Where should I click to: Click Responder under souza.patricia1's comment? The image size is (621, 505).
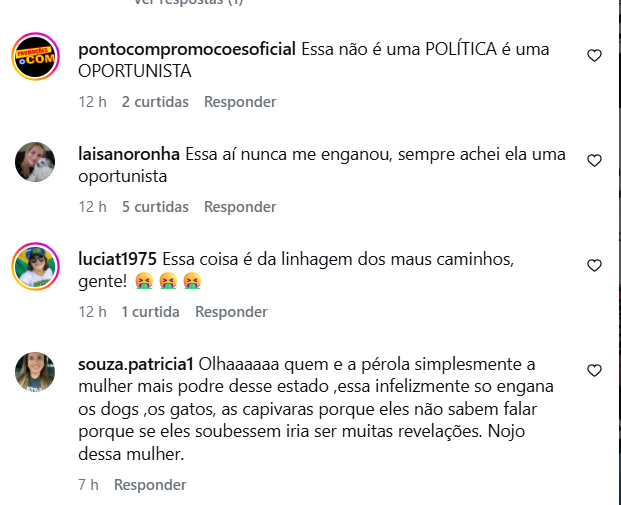tap(150, 485)
